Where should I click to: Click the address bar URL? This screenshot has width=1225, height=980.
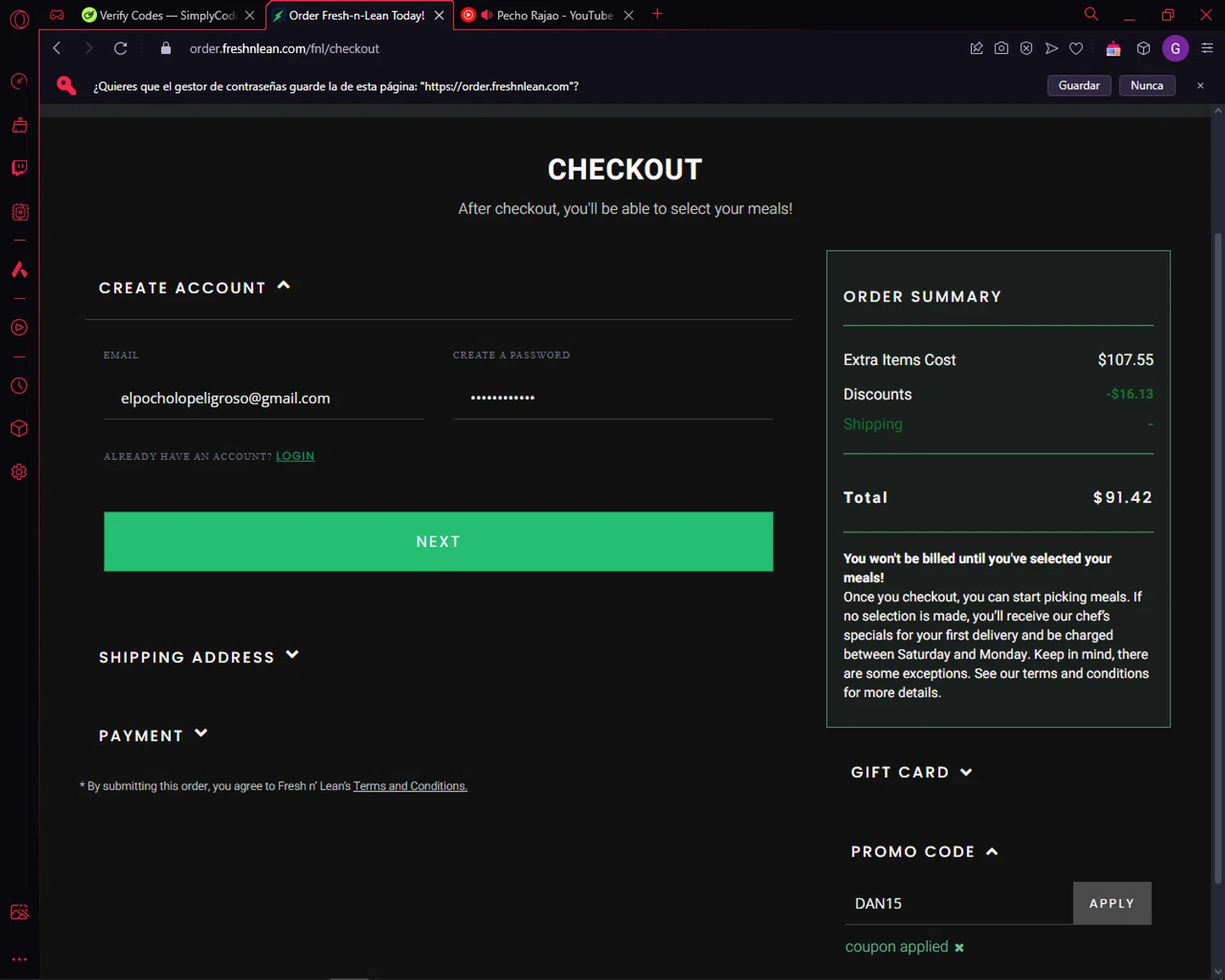[x=284, y=48]
